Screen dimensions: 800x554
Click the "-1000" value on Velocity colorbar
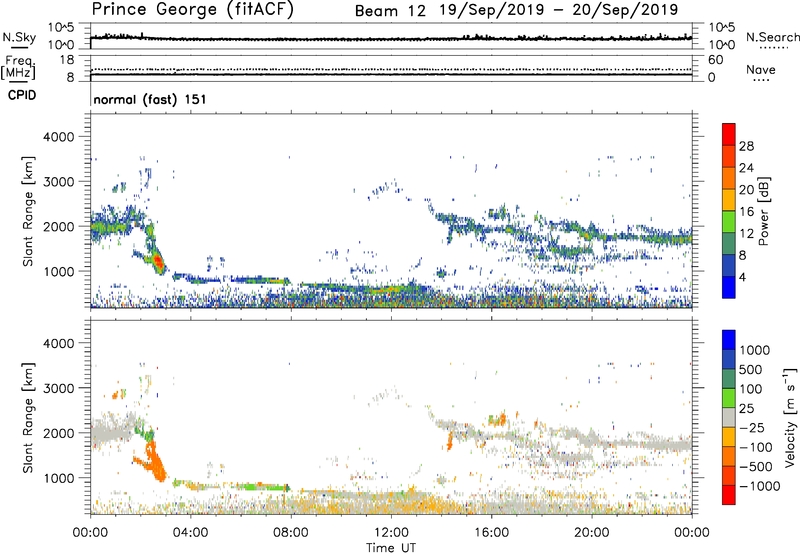(x=760, y=486)
